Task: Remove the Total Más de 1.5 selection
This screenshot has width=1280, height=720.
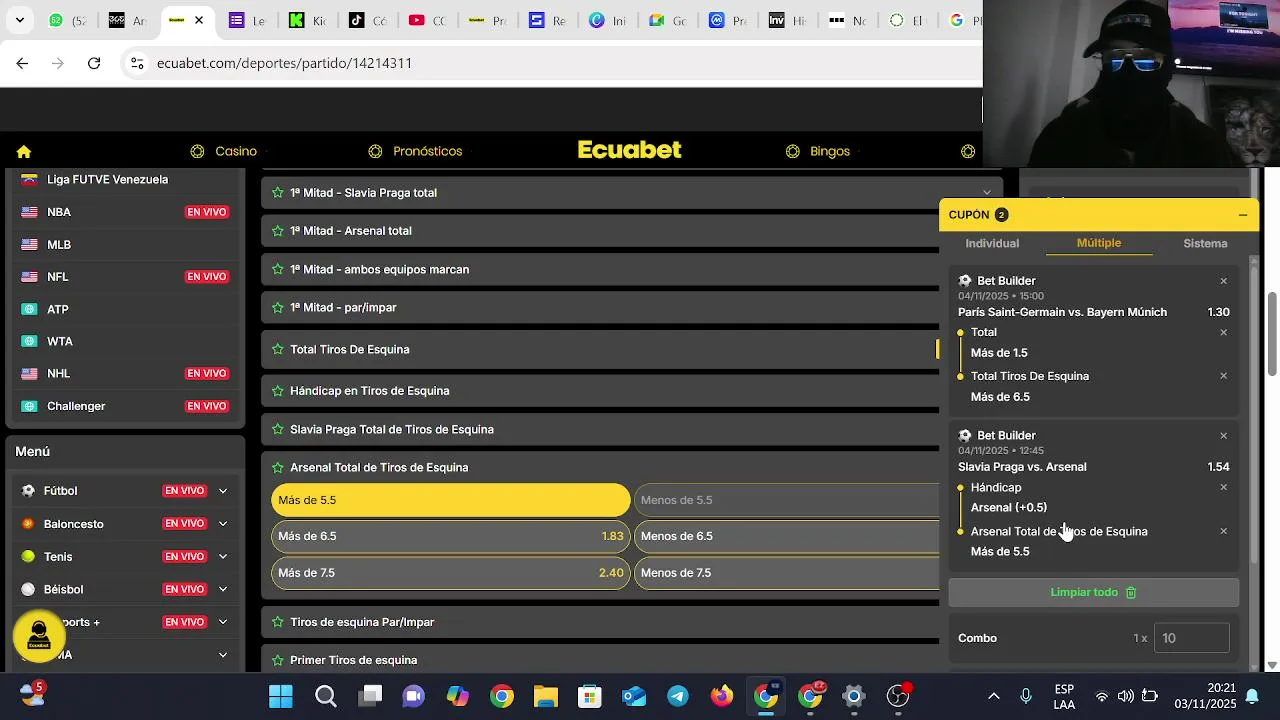Action: point(1223,333)
